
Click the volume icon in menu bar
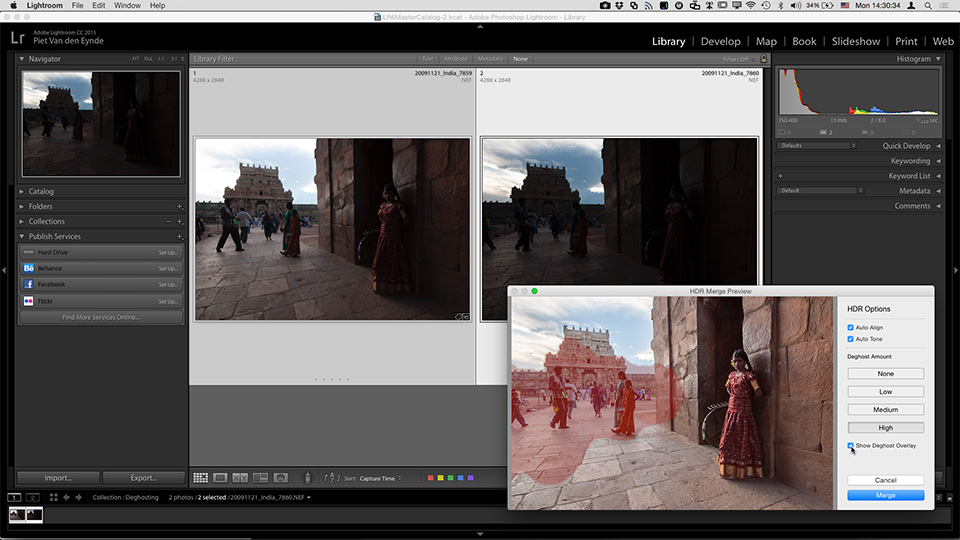pos(795,6)
